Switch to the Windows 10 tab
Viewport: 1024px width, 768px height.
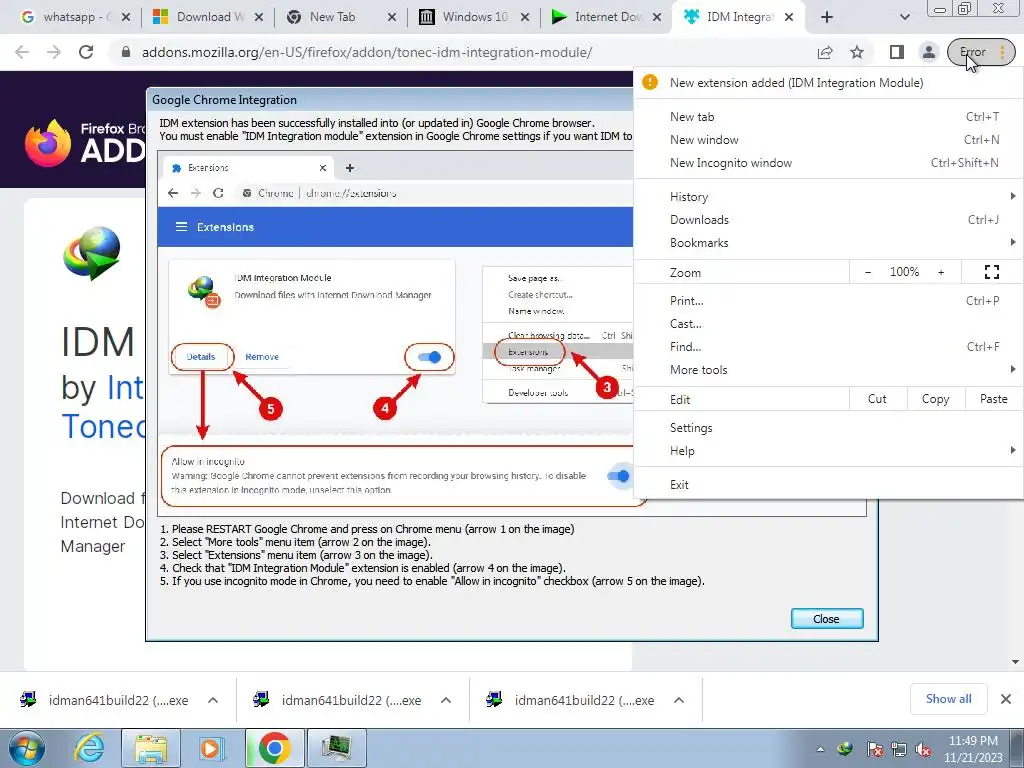pyautogui.click(x=475, y=17)
